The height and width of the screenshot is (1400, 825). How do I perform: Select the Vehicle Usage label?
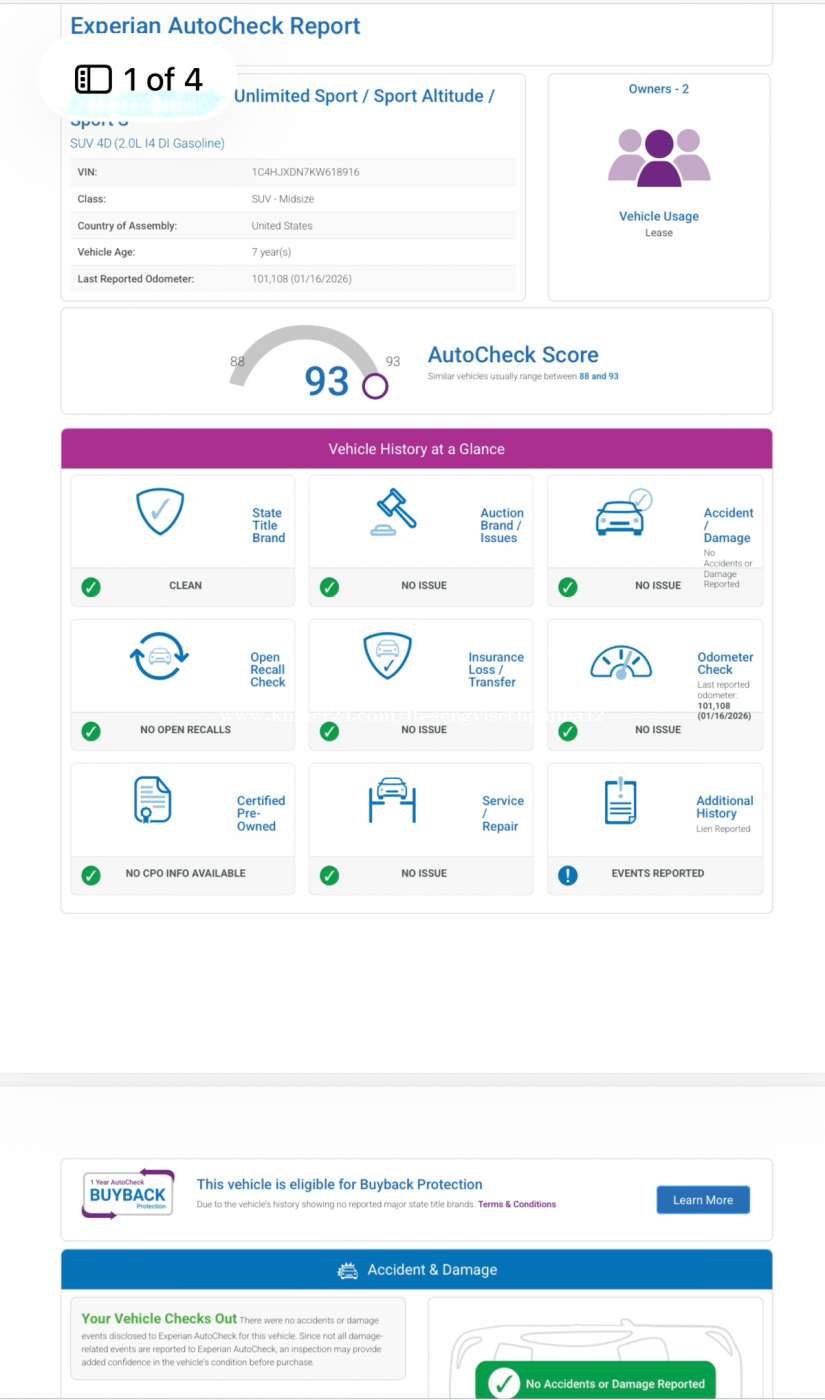(659, 216)
